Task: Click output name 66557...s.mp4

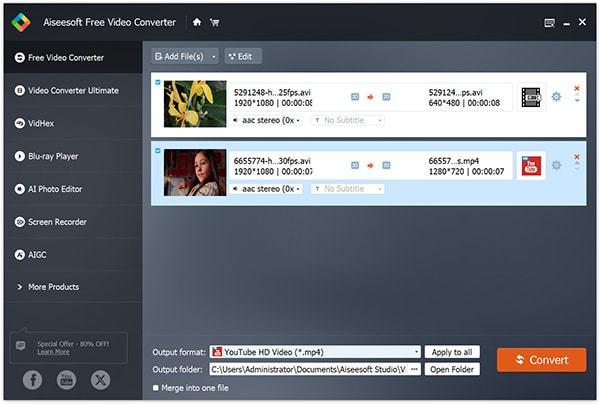Action: [x=453, y=161]
